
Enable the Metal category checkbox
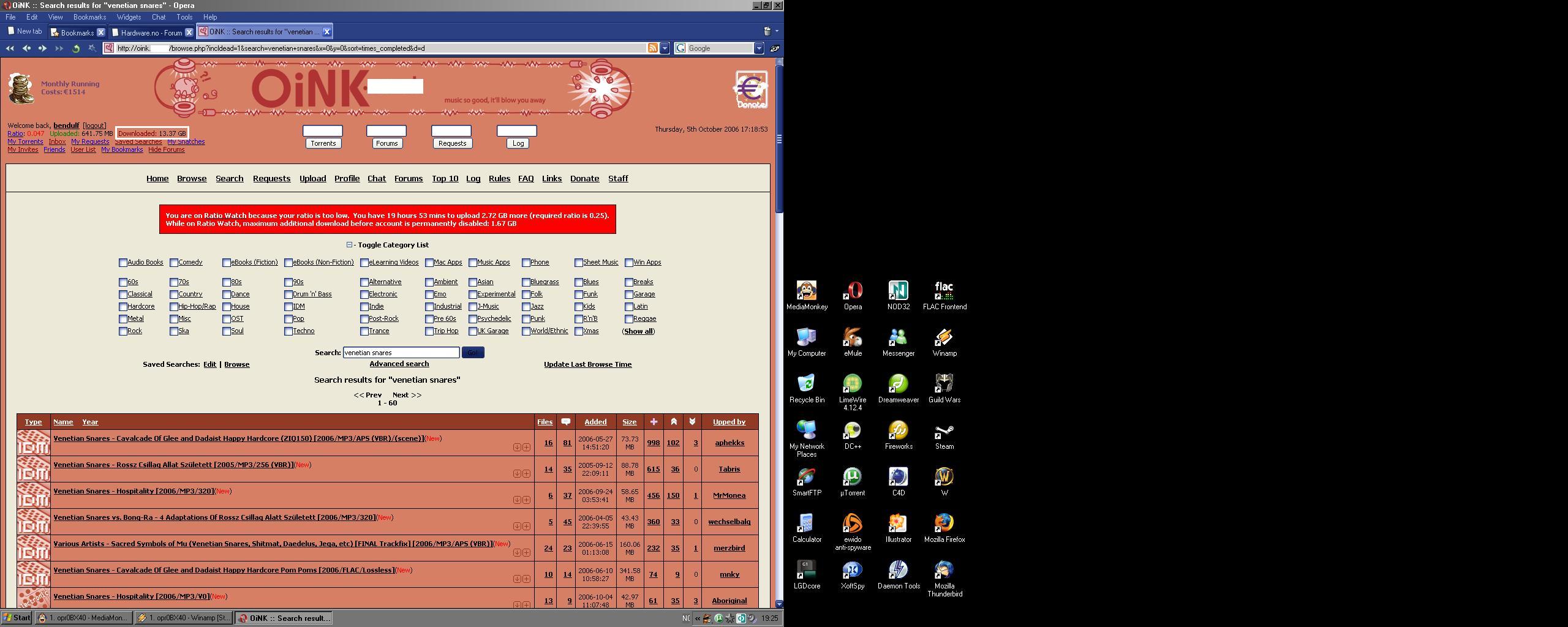pos(123,319)
